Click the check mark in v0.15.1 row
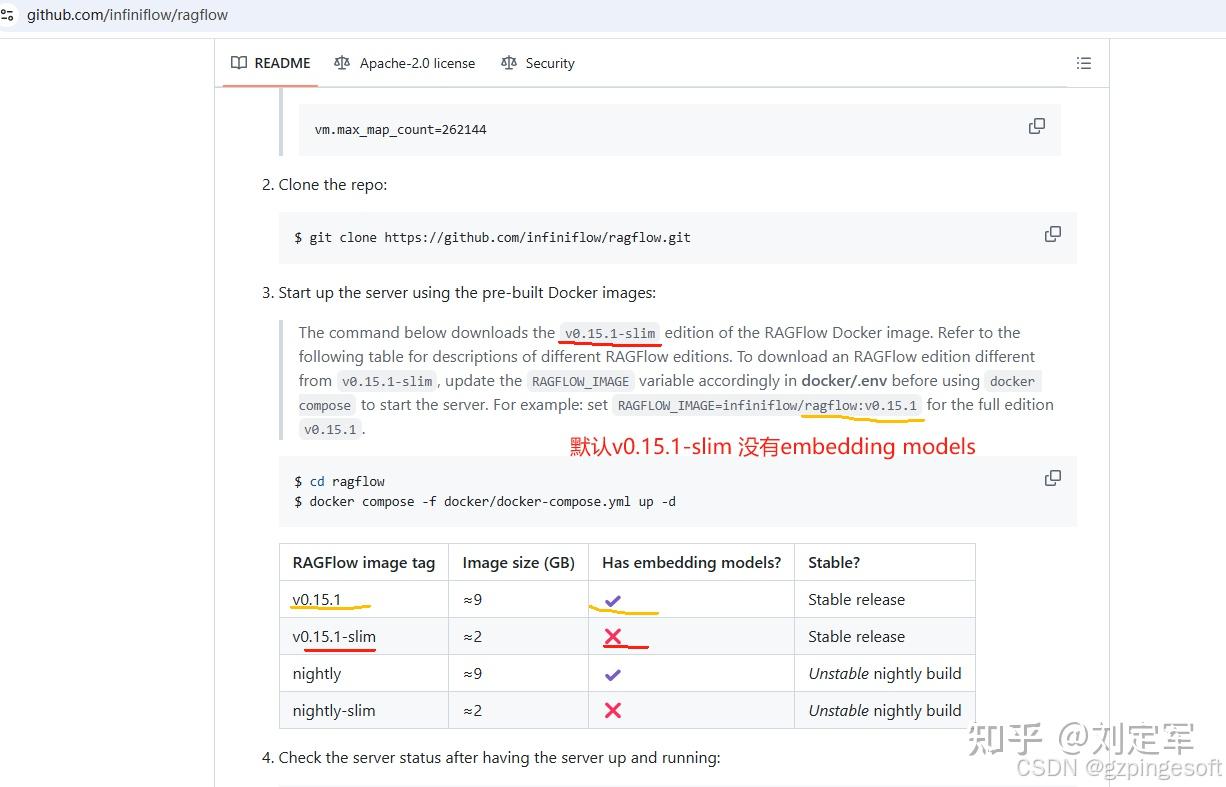 click(x=613, y=601)
